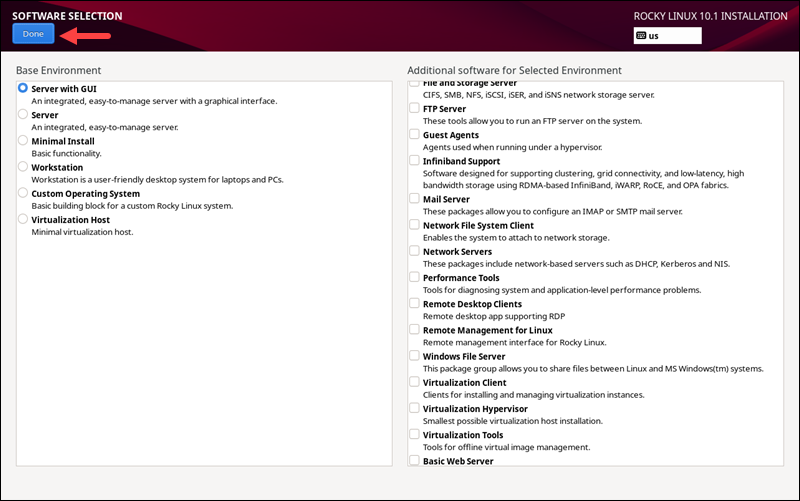Click 'These tools allow you to run an FTP server' text
Image resolution: width=800 pixels, height=501 pixels.
[533, 121]
